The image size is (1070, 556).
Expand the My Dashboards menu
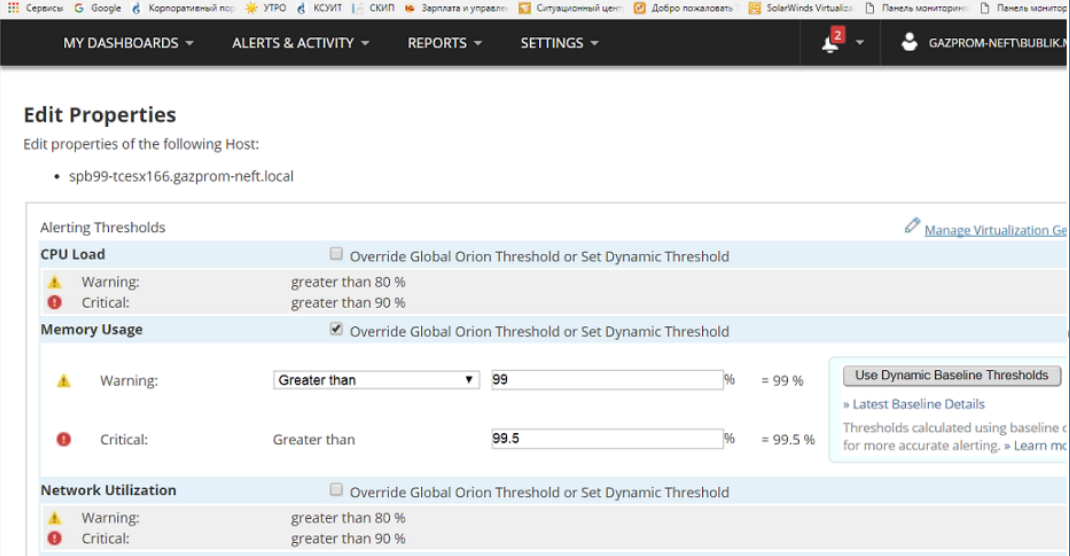coord(128,43)
